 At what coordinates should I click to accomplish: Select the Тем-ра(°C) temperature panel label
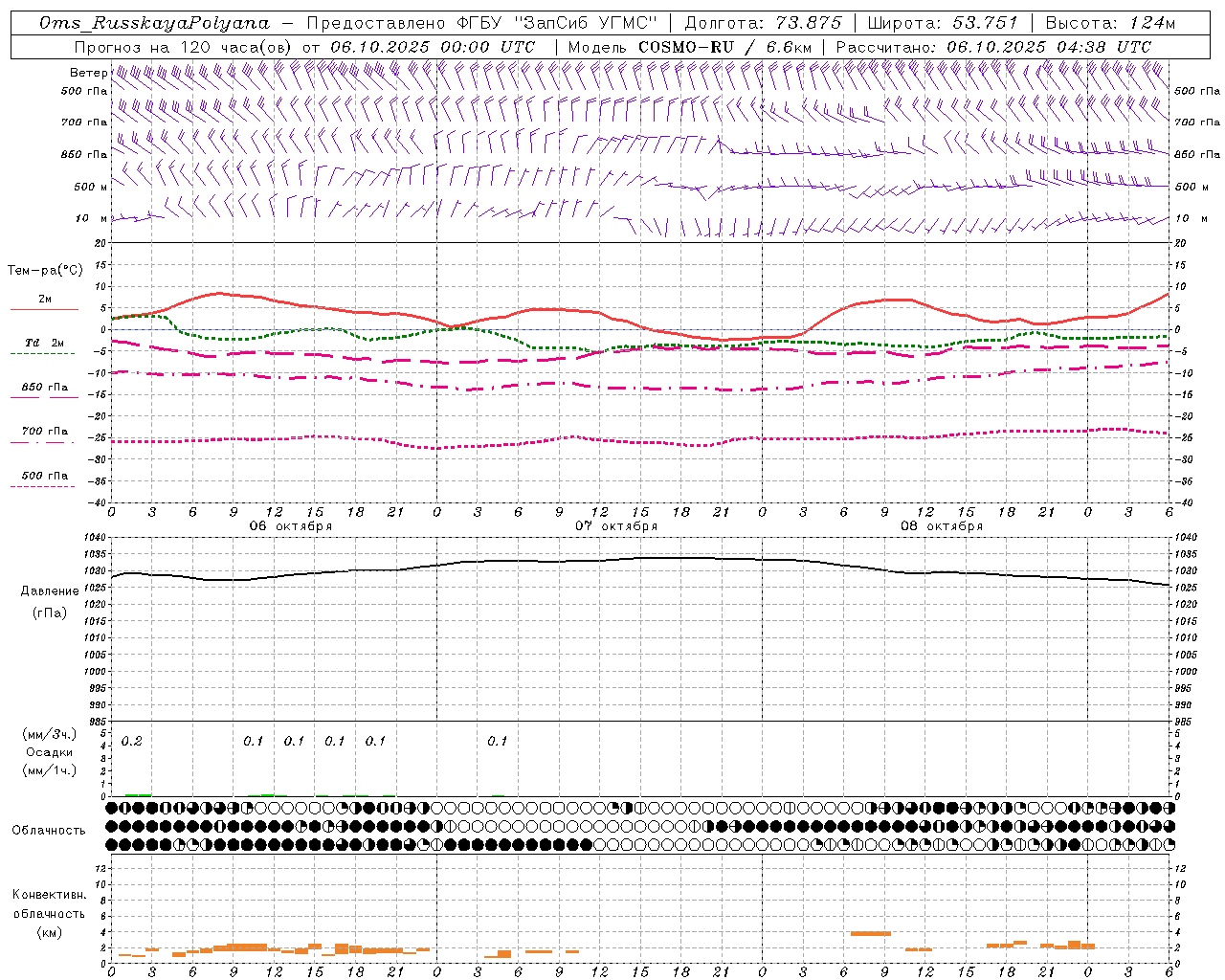45,271
